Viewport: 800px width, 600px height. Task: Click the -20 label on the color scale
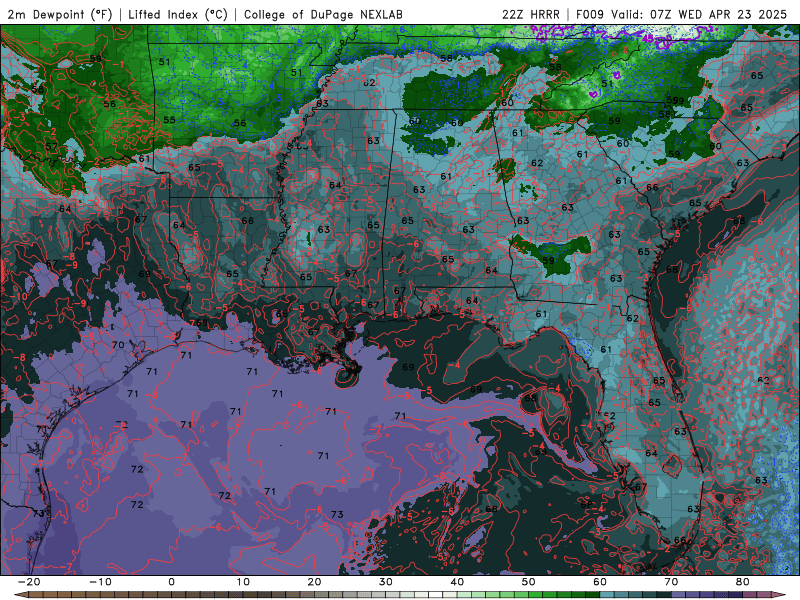coord(29,582)
